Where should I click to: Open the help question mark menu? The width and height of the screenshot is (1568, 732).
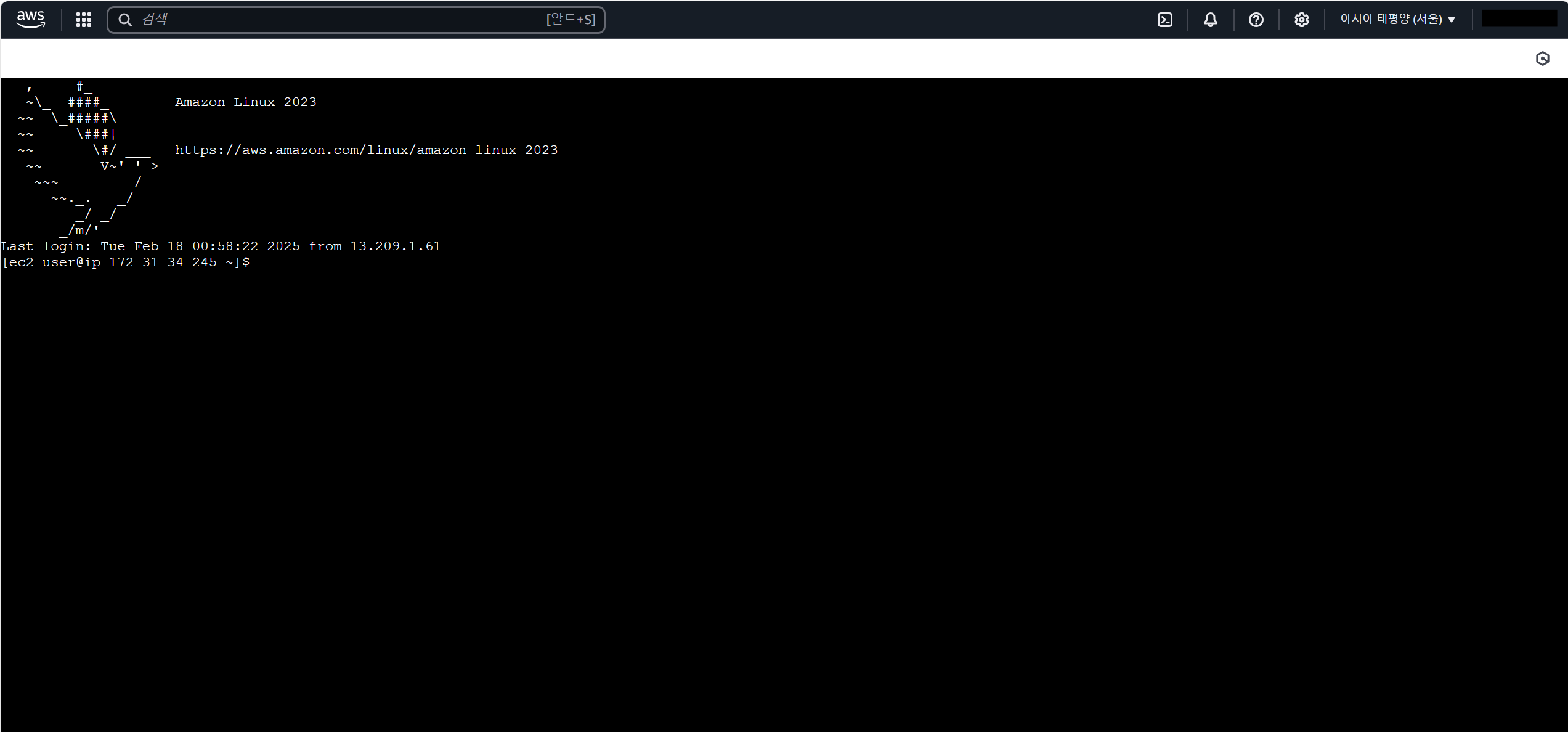pyautogui.click(x=1256, y=20)
